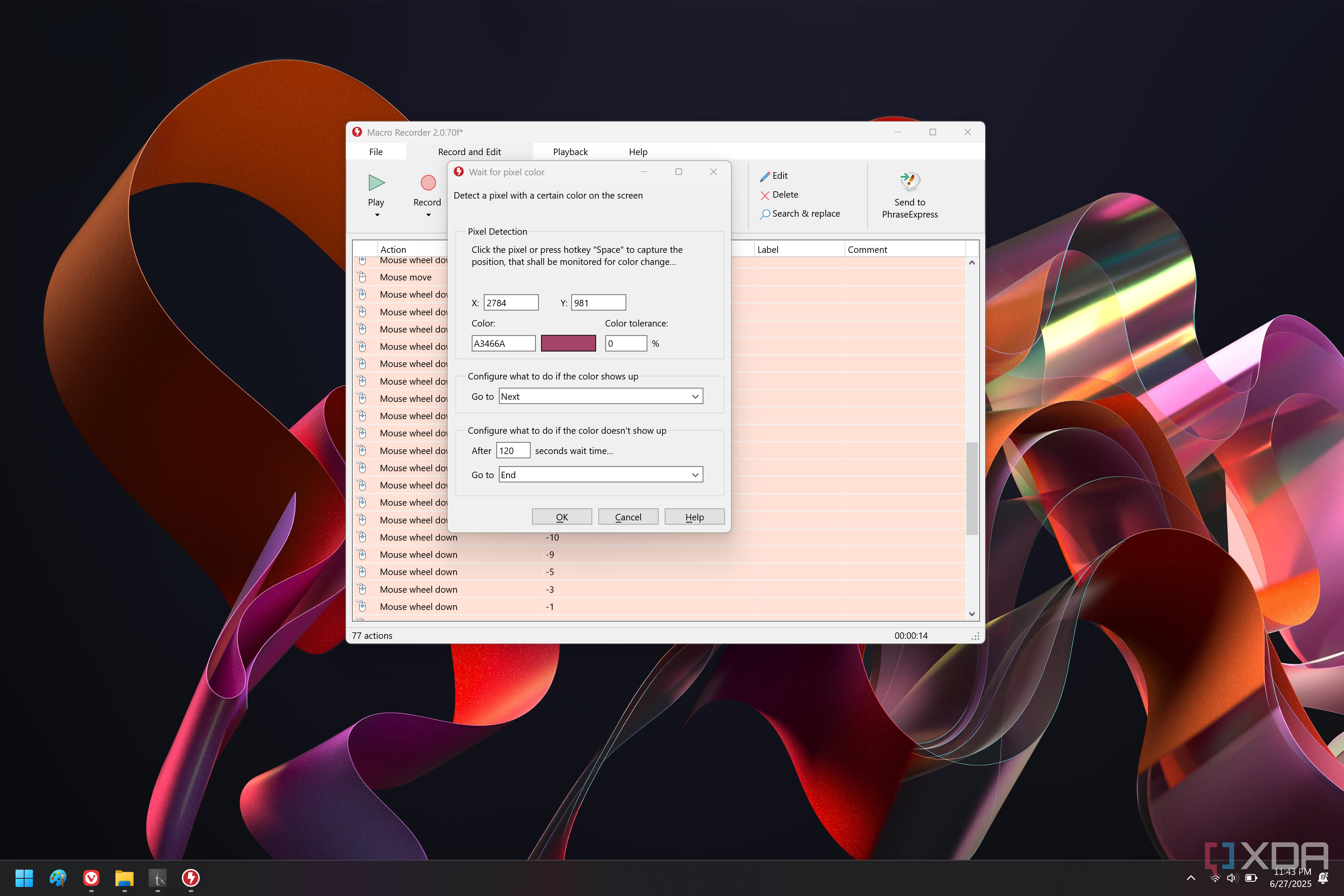Select Mouse wheel down row with -9

pos(660,555)
